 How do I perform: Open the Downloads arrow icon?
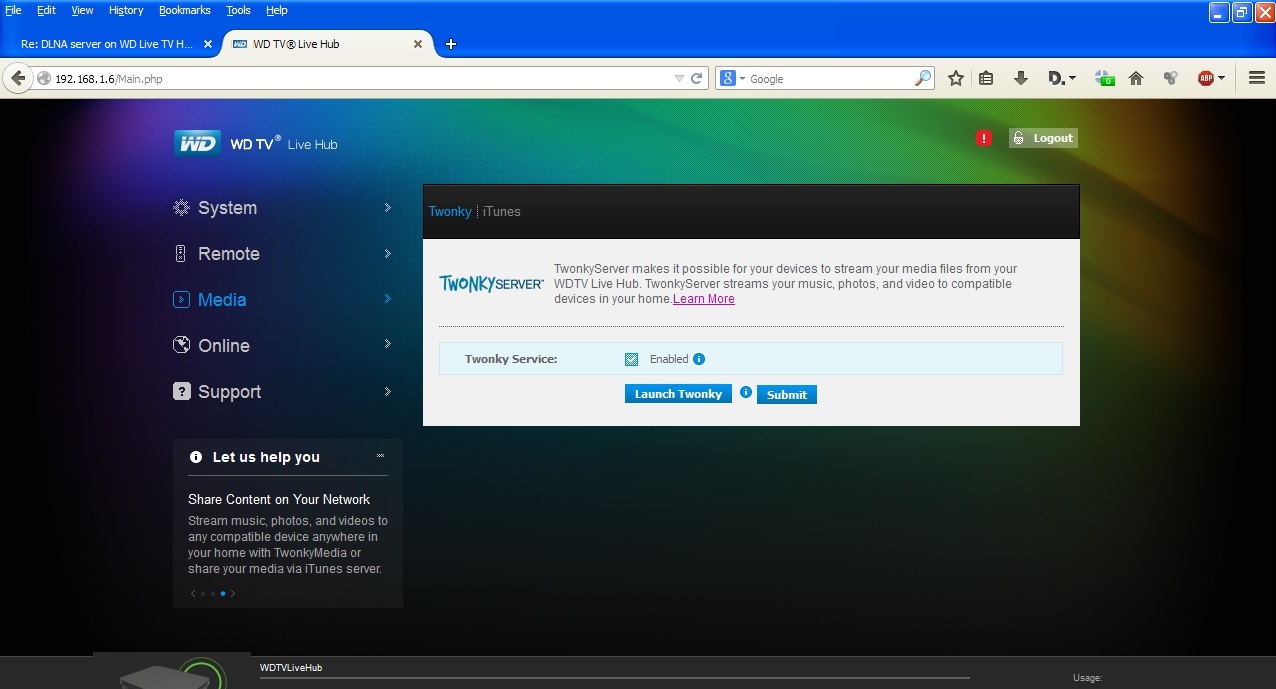tap(1020, 78)
